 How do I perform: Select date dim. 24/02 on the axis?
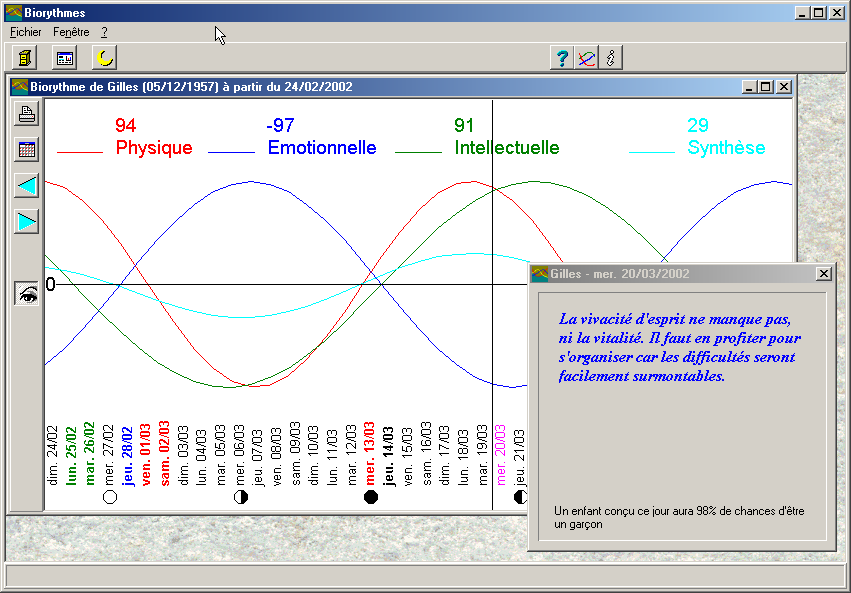(53, 455)
